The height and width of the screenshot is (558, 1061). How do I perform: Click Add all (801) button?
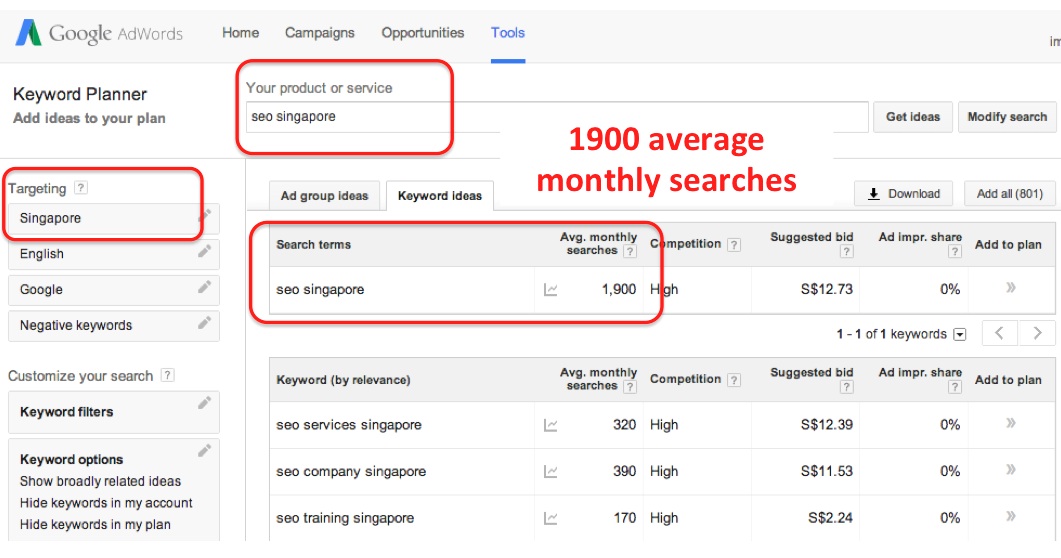tap(1009, 194)
